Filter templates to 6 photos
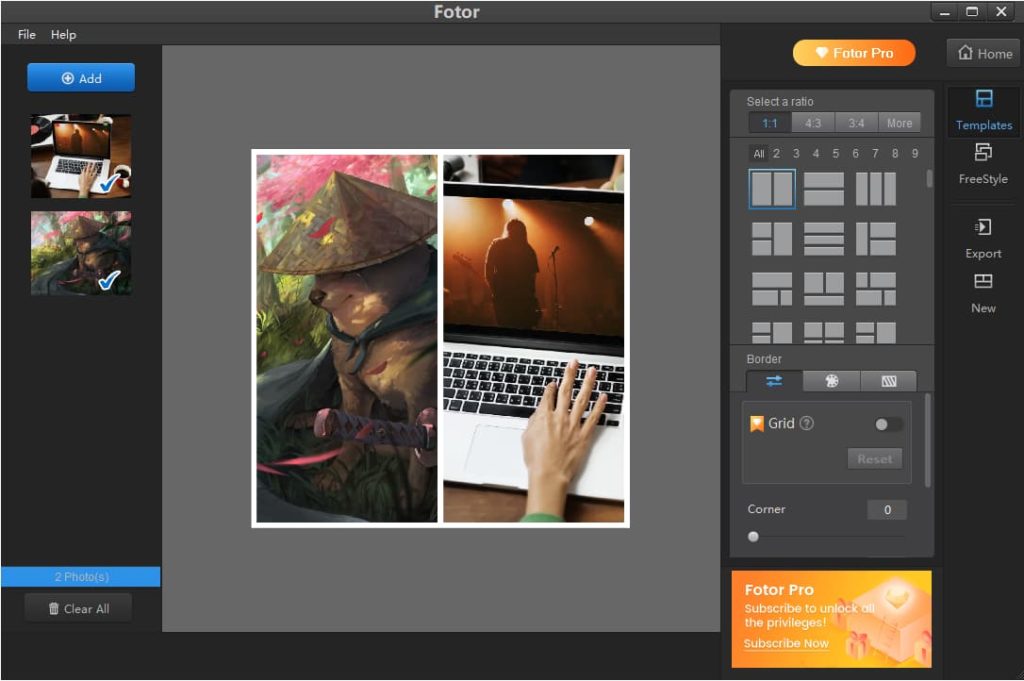1024x681 pixels. [856, 153]
